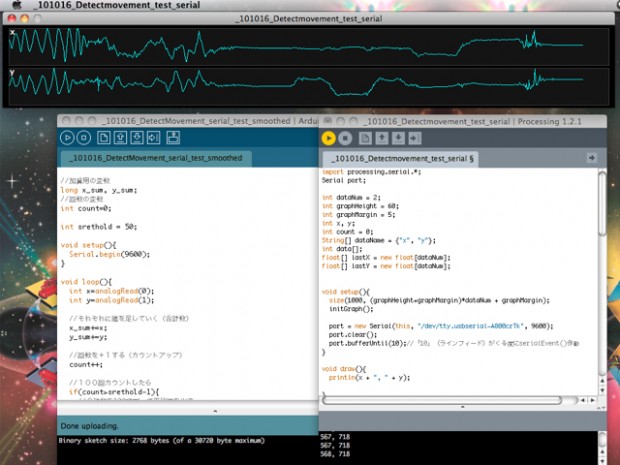This screenshot has width=620, height=465.
Task: Upload sketch to the Arduino board
Action: tap(154, 137)
